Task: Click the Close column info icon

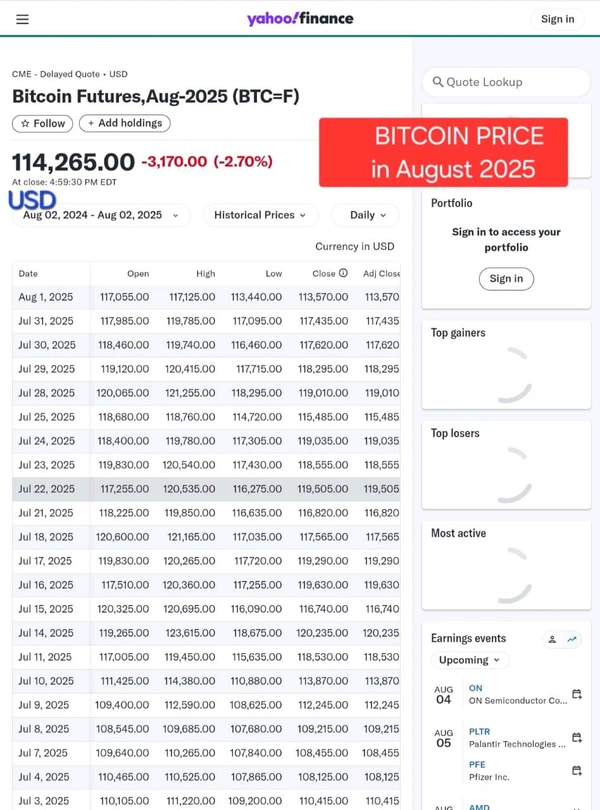Action: point(343,273)
